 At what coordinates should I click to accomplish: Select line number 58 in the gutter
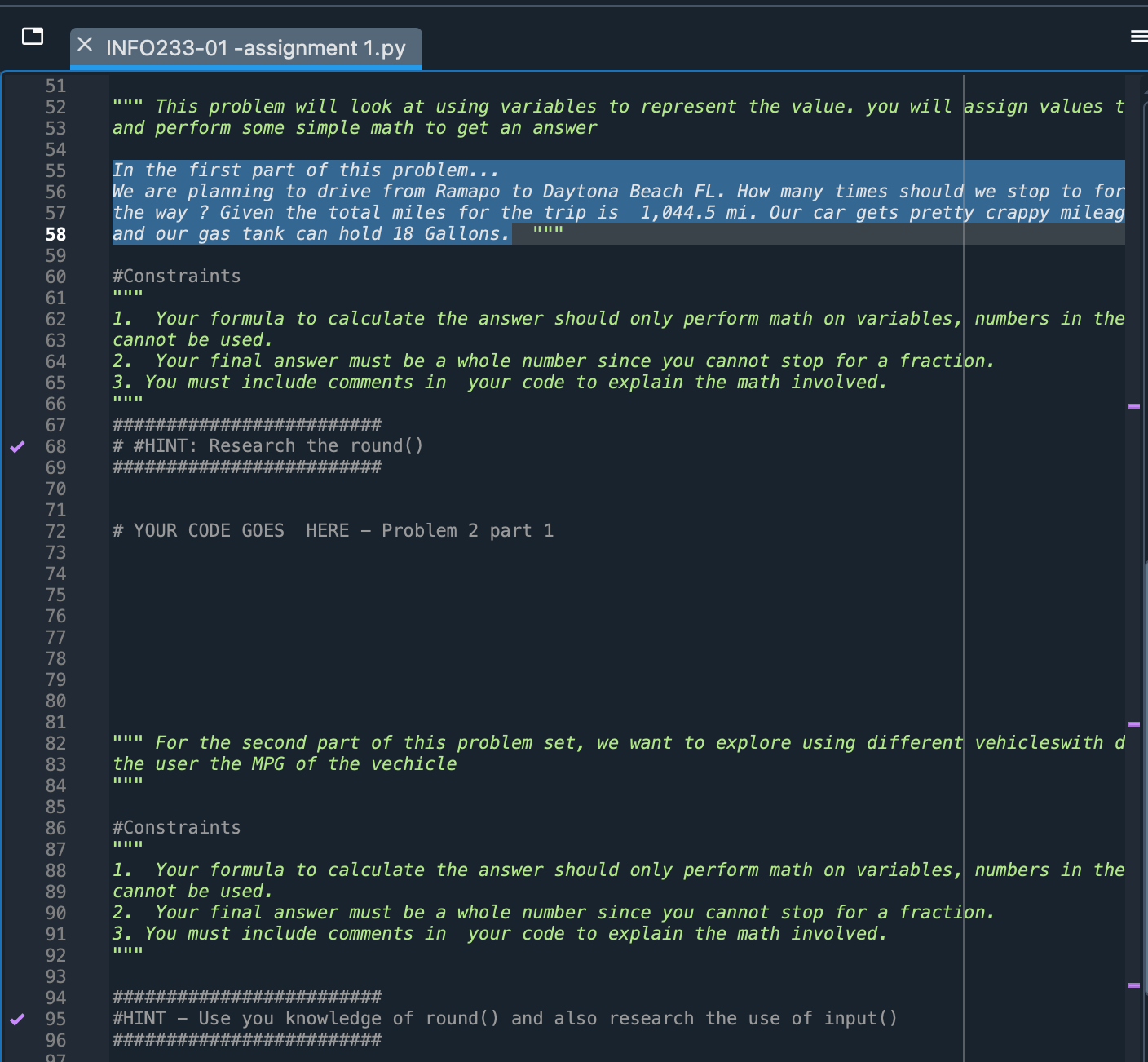(x=55, y=234)
